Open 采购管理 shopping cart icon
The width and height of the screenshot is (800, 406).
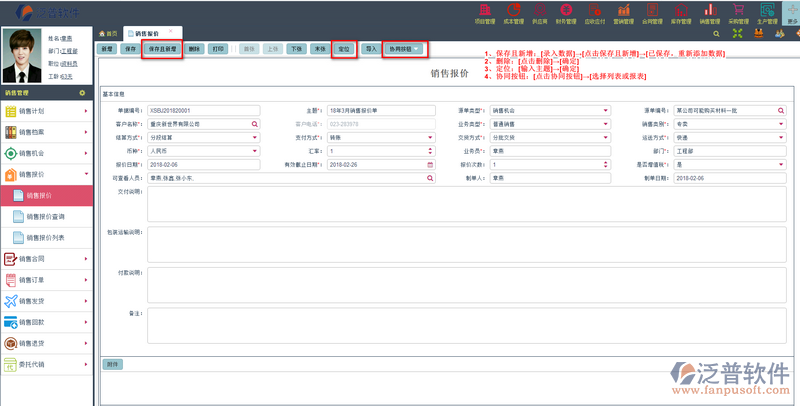click(x=738, y=10)
